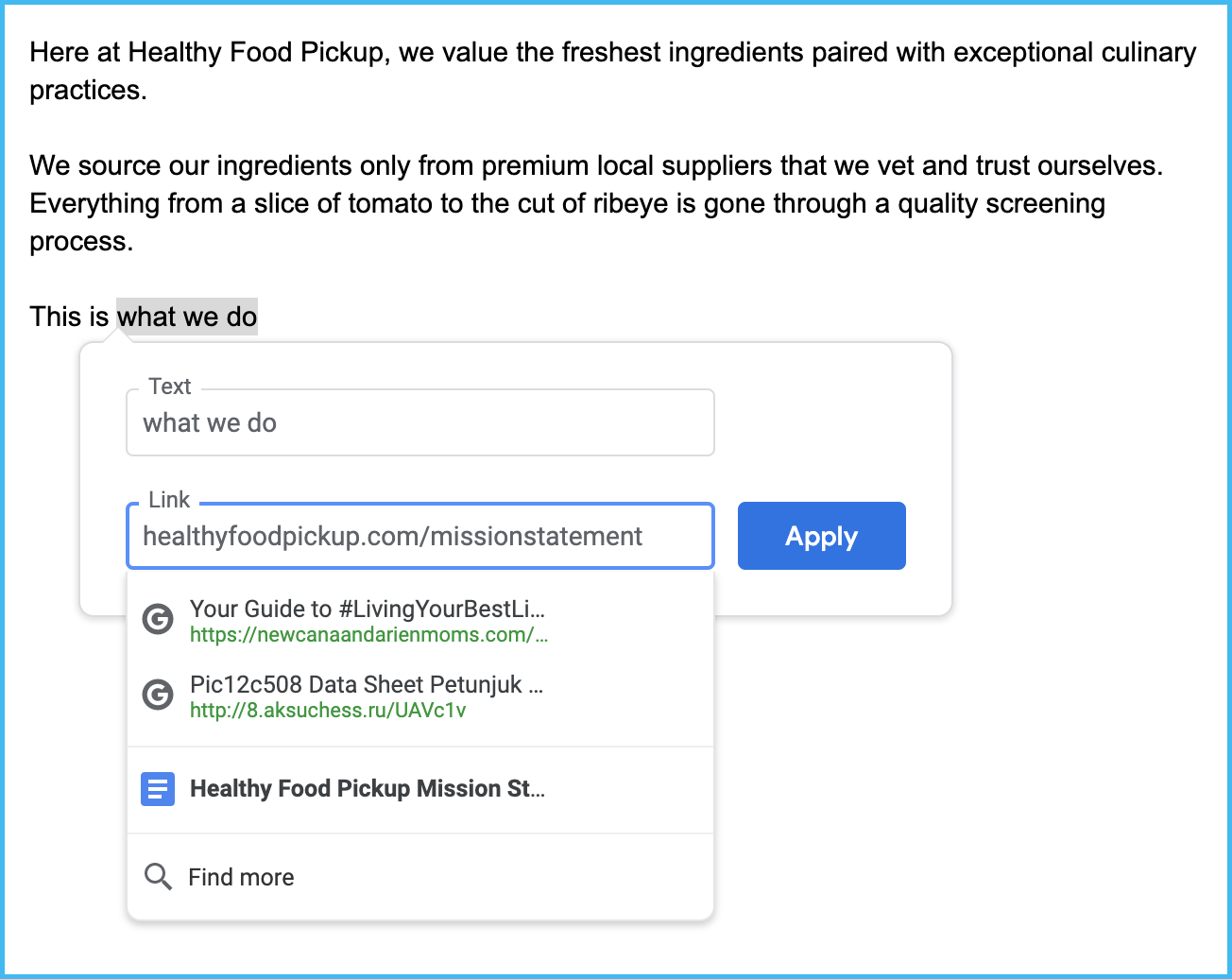This screenshot has height=979, width=1232.
Task: Click the magnifier icon beside Find more
Action: (x=158, y=877)
